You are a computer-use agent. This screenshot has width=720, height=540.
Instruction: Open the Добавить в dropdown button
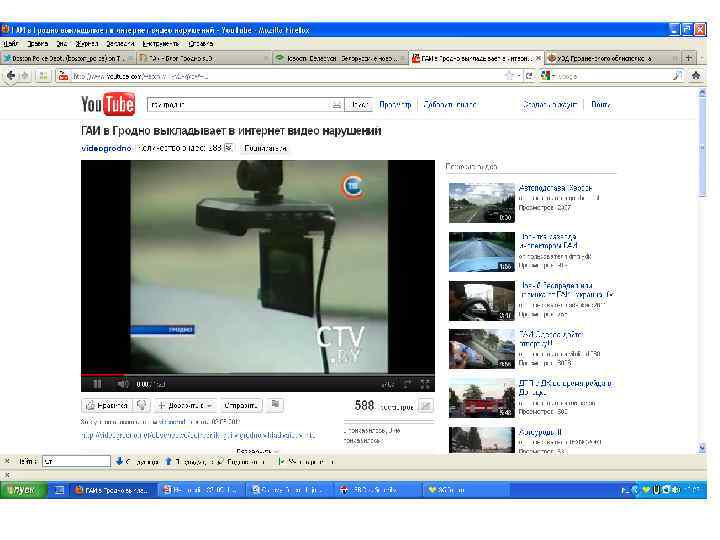[x=186, y=405]
